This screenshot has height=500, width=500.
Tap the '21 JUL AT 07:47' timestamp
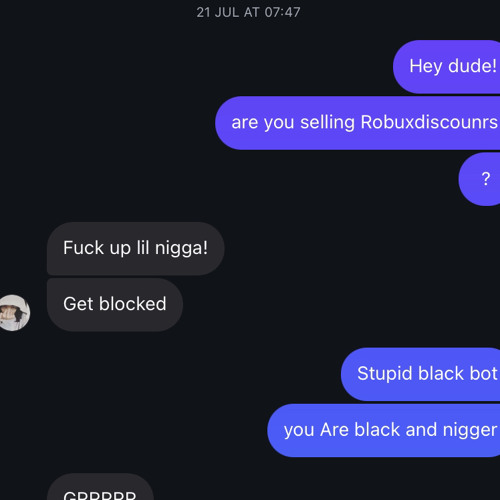pos(248,13)
